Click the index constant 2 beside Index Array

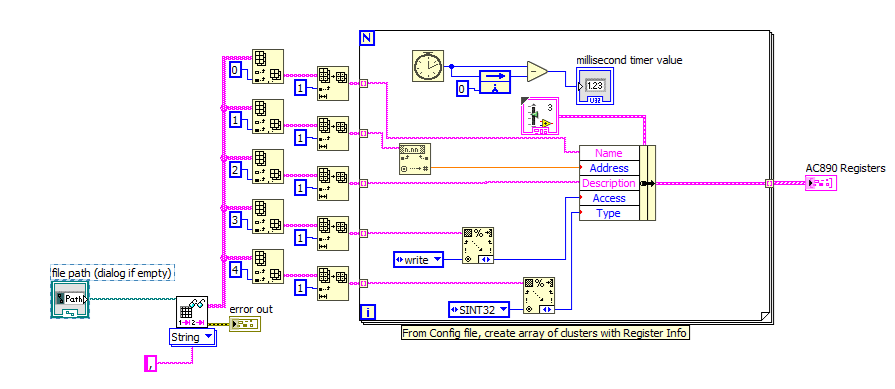[x=235, y=171]
